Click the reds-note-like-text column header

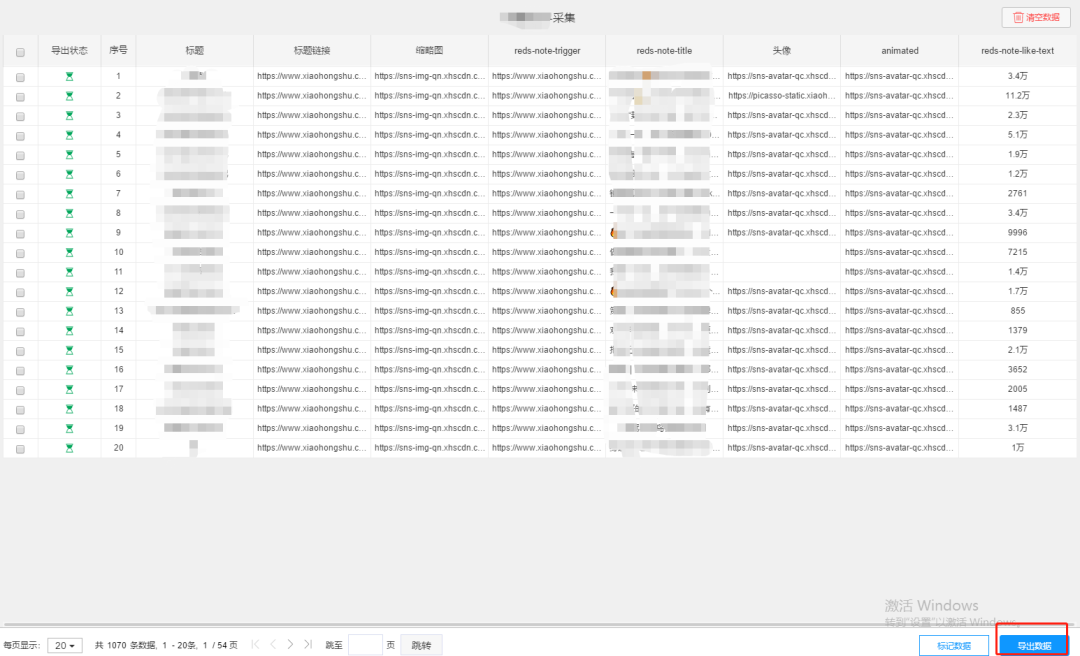coord(1017,50)
